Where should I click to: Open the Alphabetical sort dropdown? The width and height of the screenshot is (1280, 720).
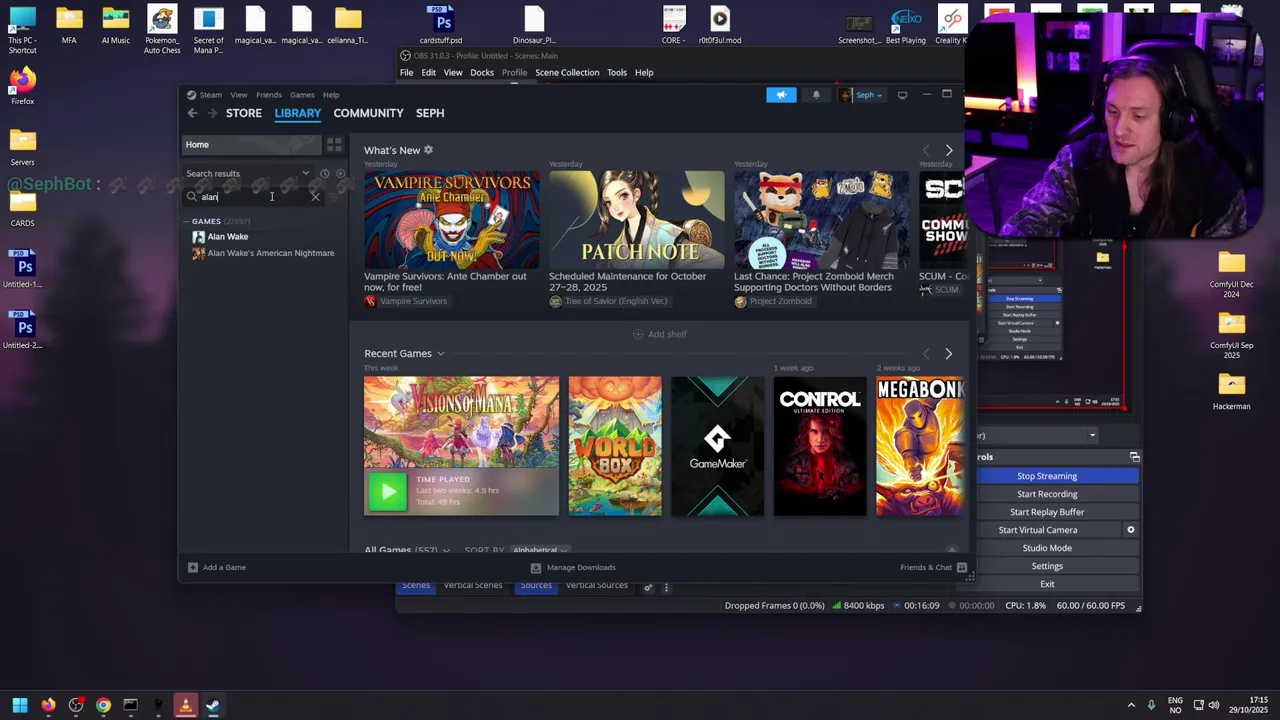tap(540, 550)
